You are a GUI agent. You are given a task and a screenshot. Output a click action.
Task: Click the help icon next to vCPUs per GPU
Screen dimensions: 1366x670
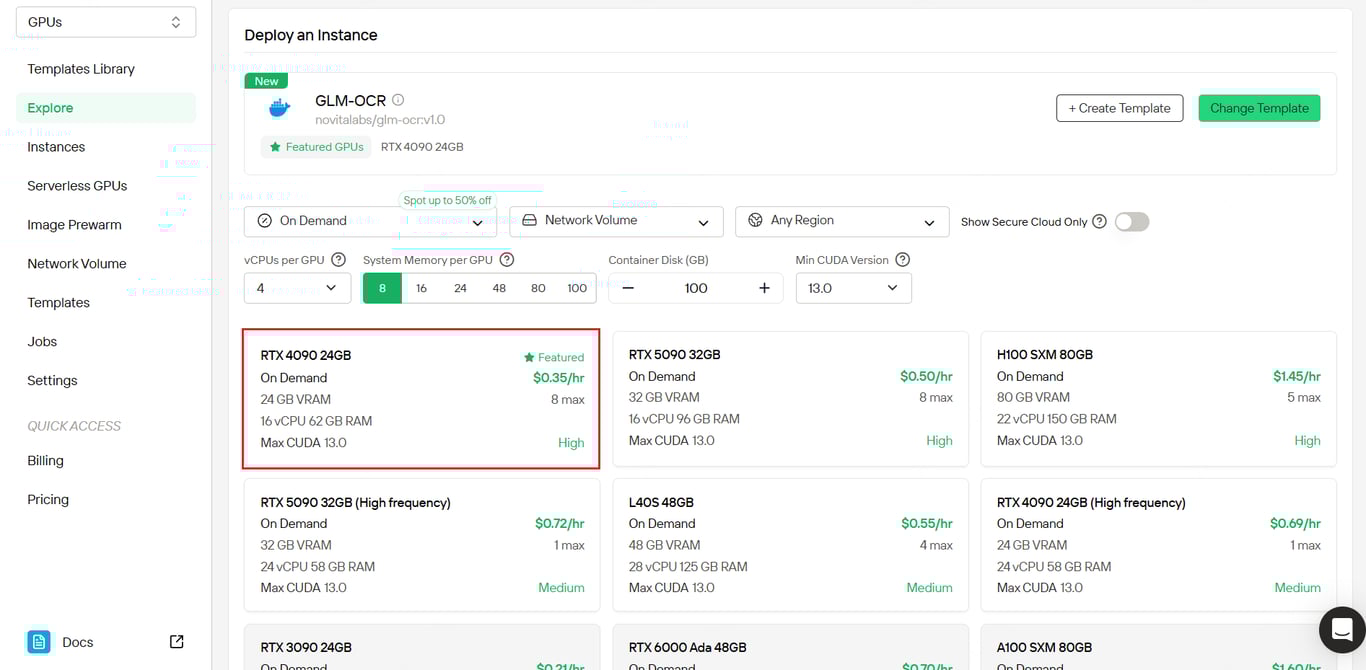click(x=338, y=260)
